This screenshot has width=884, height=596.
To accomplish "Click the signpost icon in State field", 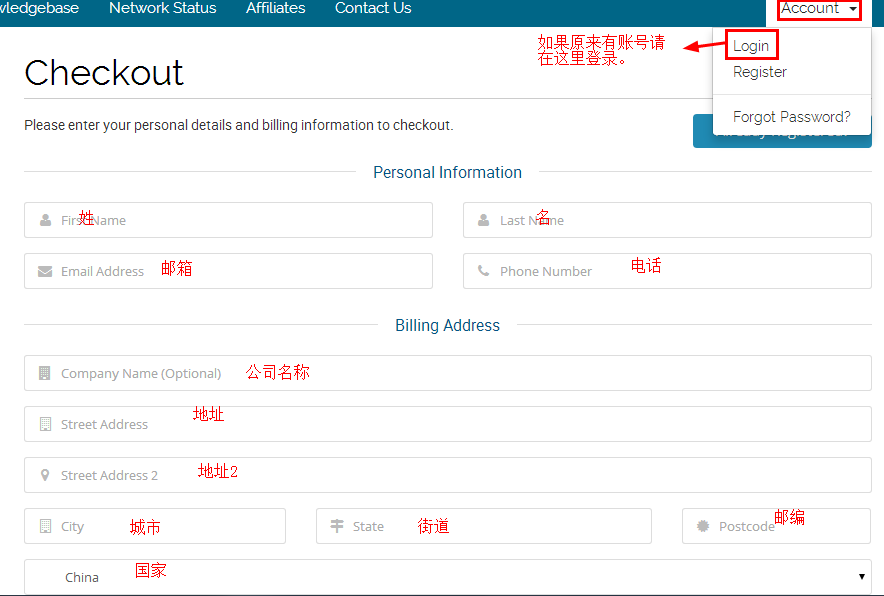I will 337,526.
